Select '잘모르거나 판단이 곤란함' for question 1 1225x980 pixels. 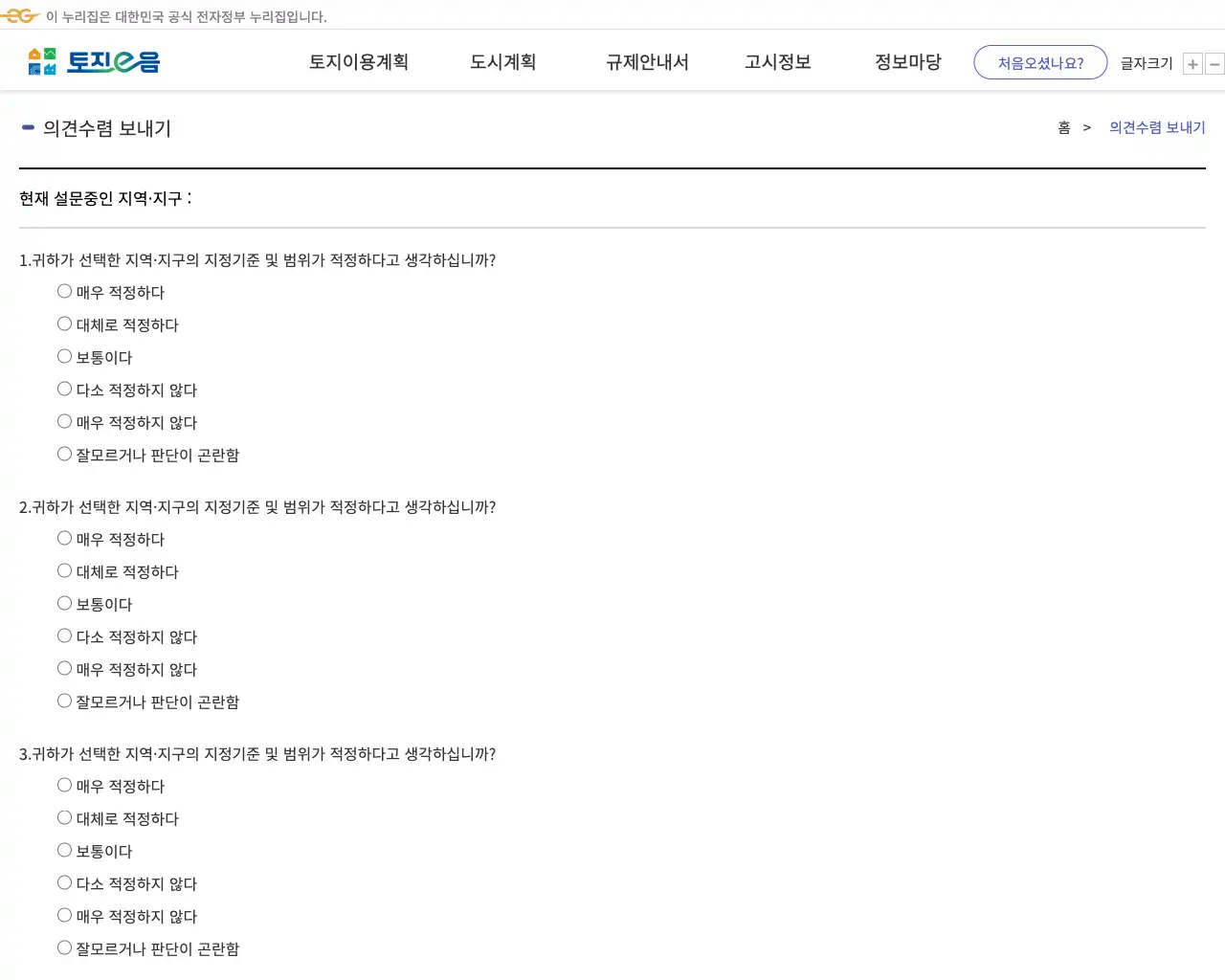pos(64,453)
